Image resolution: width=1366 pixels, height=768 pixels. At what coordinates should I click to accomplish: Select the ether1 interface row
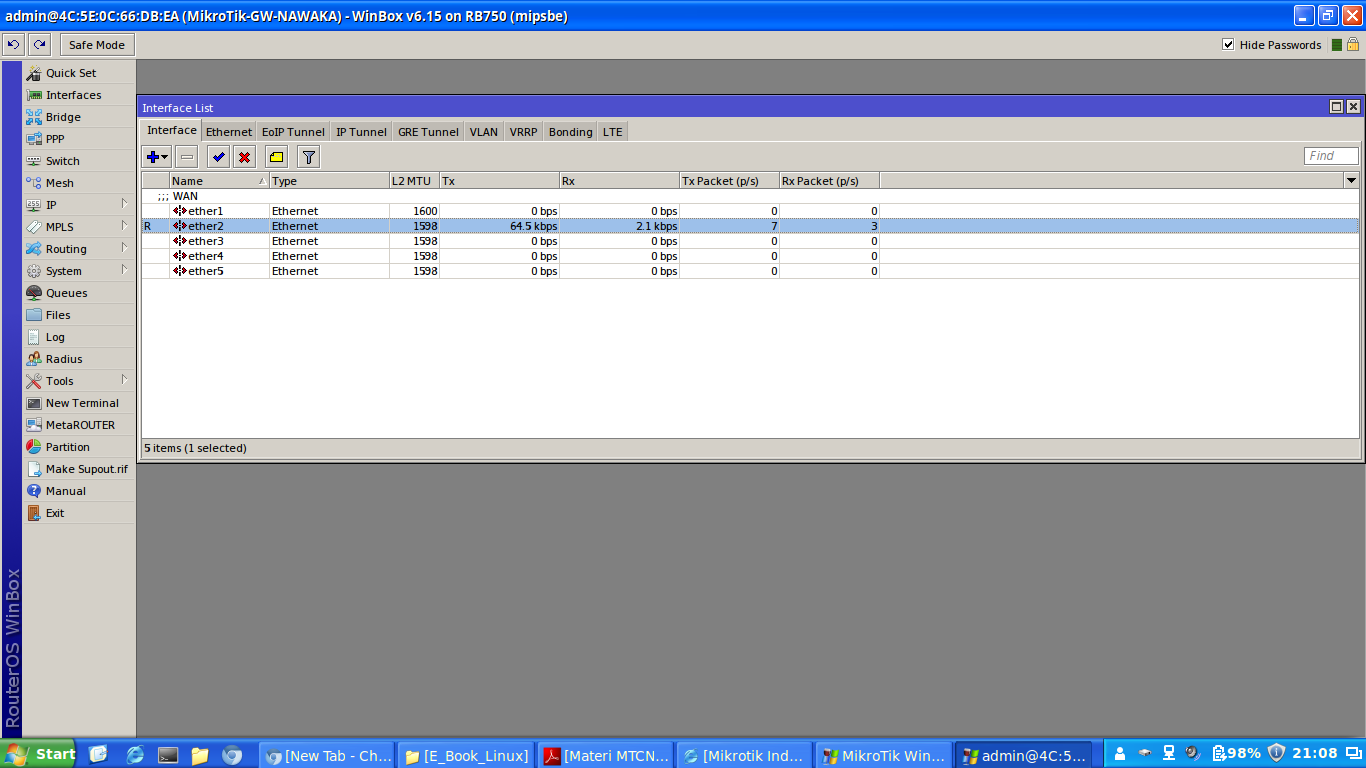coord(750,211)
